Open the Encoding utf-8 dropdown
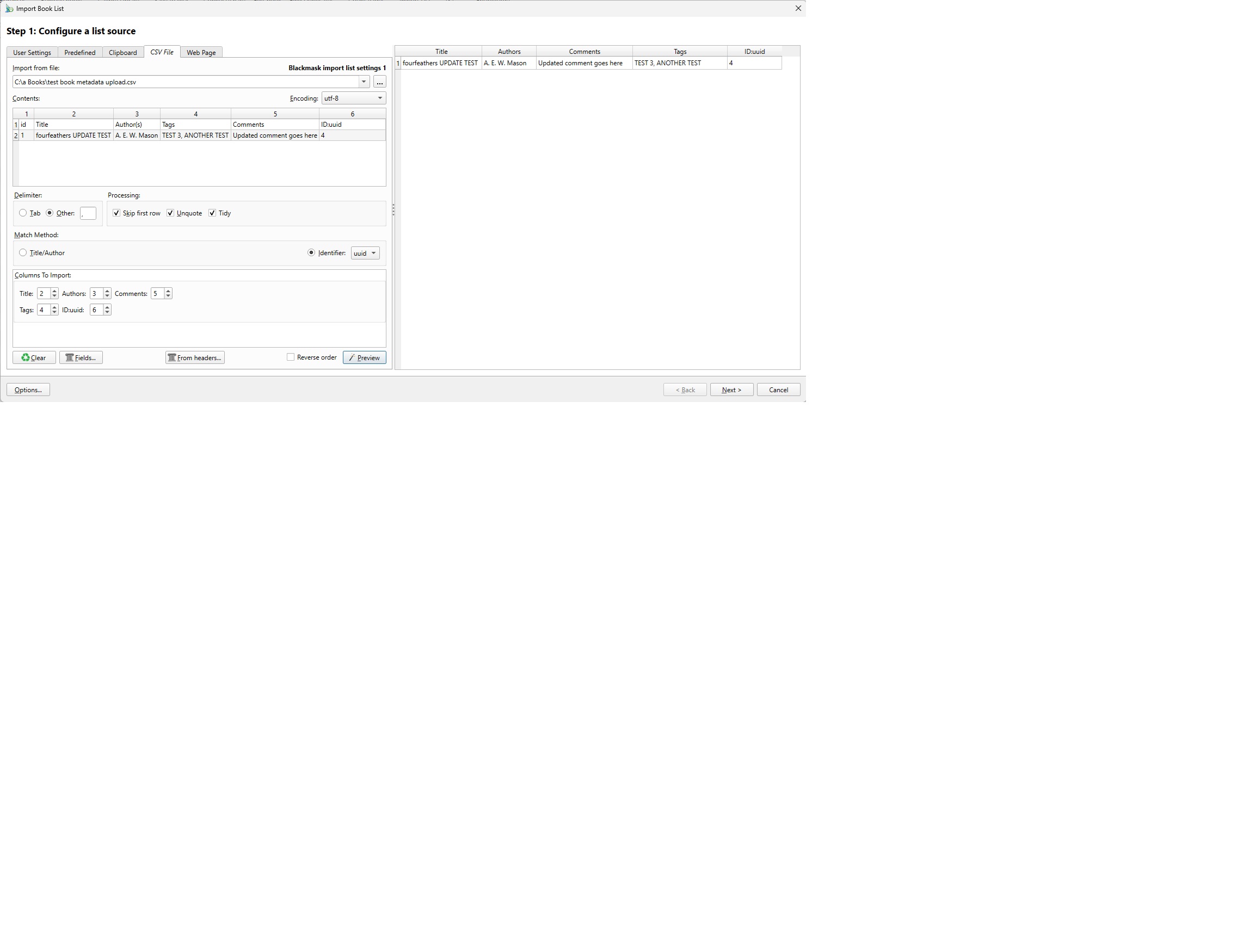Image resolution: width=1237 pixels, height=952 pixels. 353,98
